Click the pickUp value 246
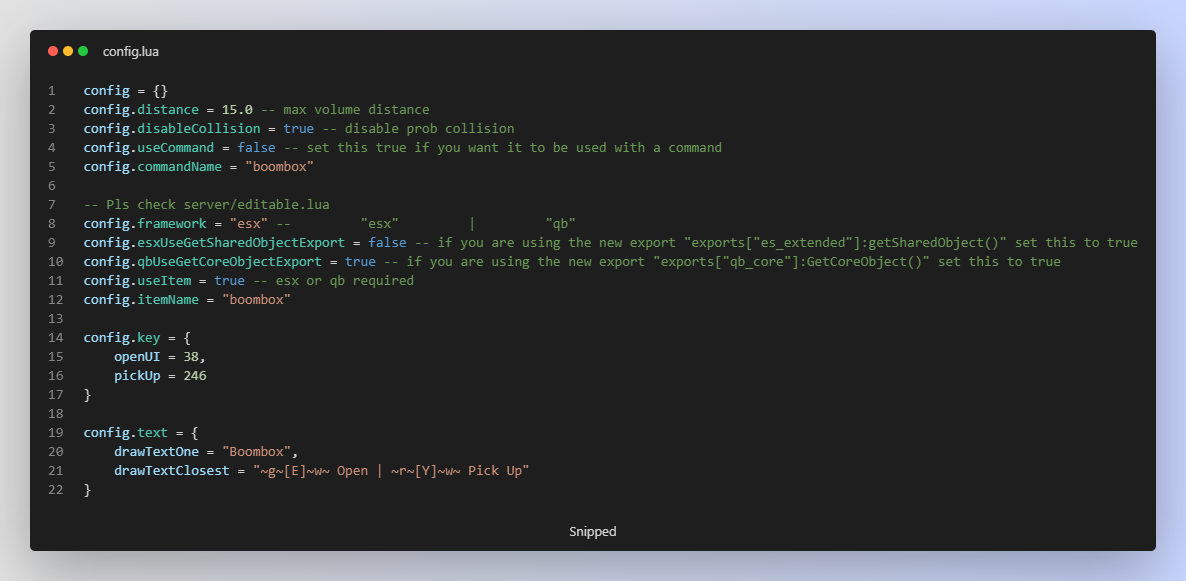The height and width of the screenshot is (581, 1186). click(x=195, y=376)
